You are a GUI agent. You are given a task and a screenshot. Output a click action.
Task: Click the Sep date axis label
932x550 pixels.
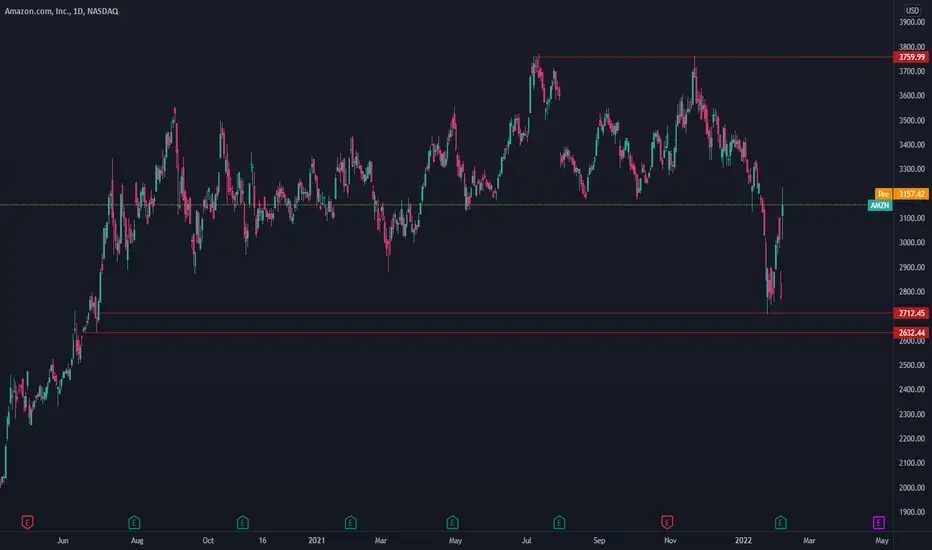pyautogui.click(x=599, y=540)
